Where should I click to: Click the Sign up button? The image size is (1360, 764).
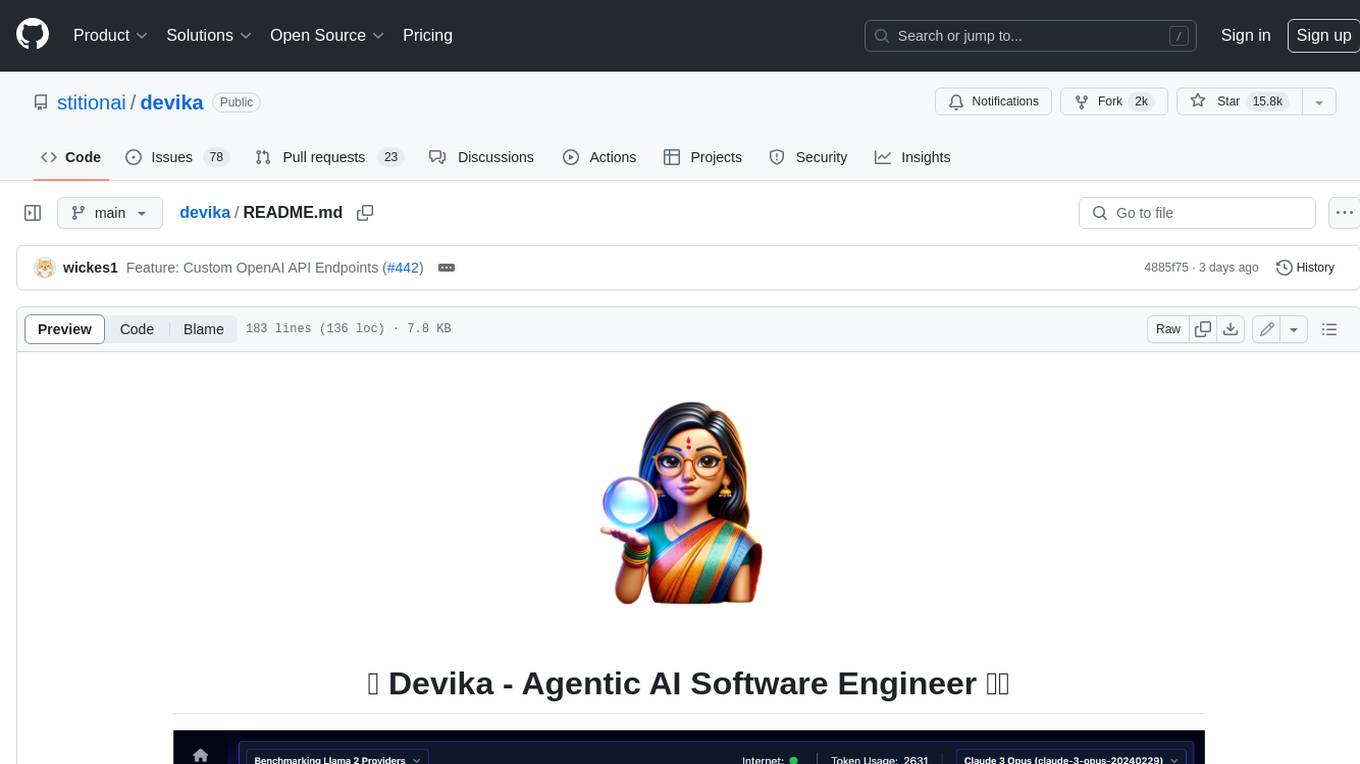click(x=1323, y=35)
